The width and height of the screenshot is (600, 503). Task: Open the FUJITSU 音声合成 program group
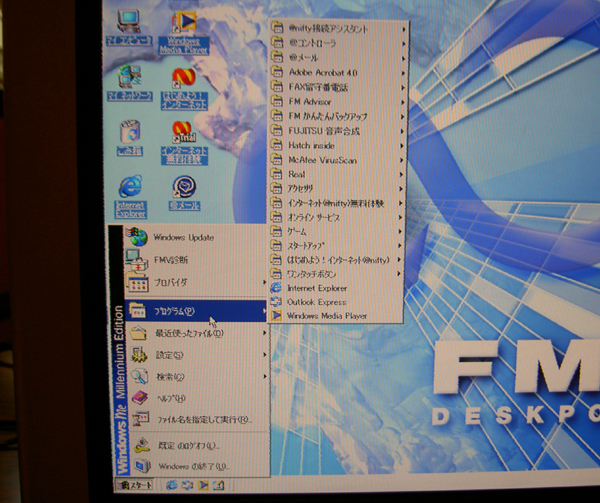(x=337, y=131)
